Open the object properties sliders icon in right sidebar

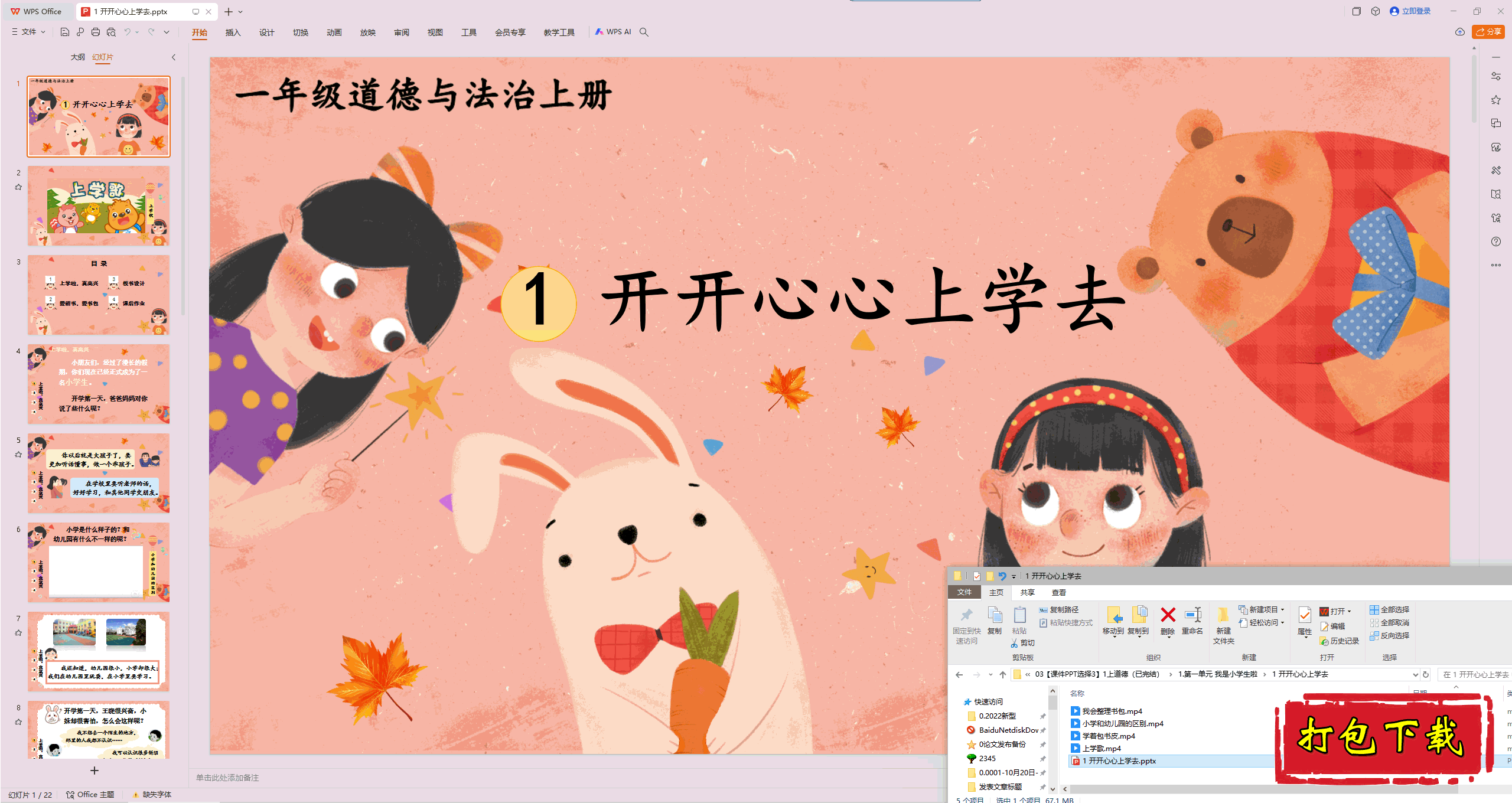point(1496,76)
